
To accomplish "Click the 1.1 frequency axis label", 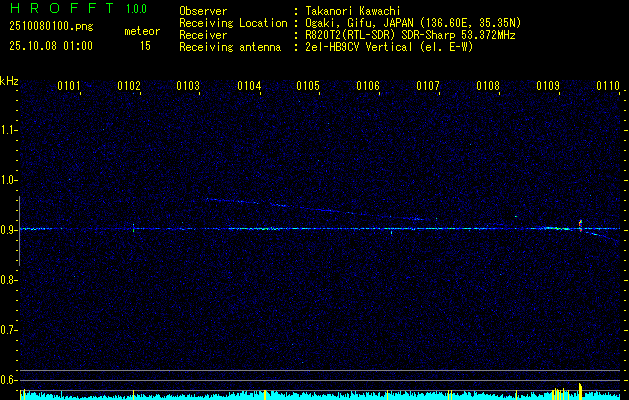I will (9, 130).
